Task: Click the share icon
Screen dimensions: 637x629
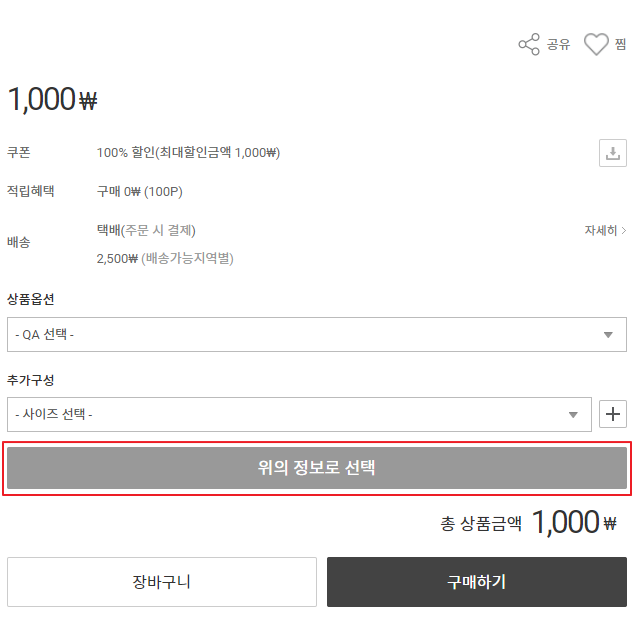Action: tap(529, 44)
